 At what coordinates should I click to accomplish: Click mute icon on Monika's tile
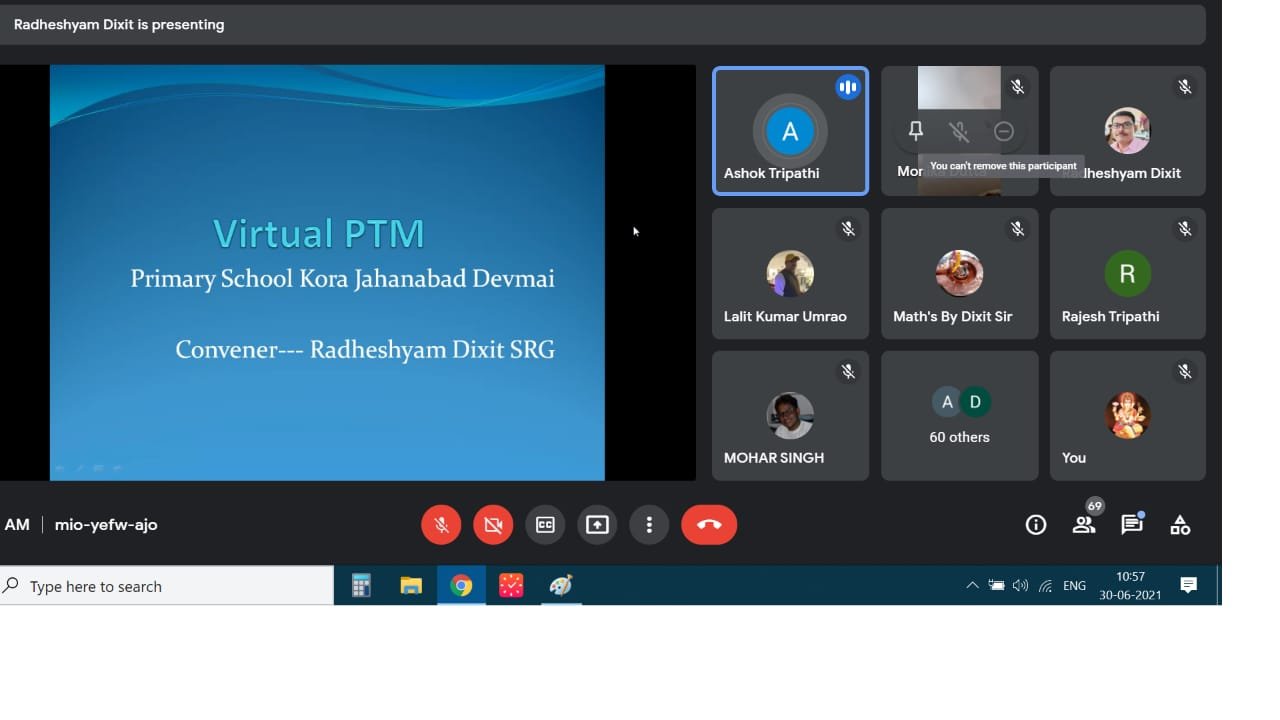(x=959, y=131)
